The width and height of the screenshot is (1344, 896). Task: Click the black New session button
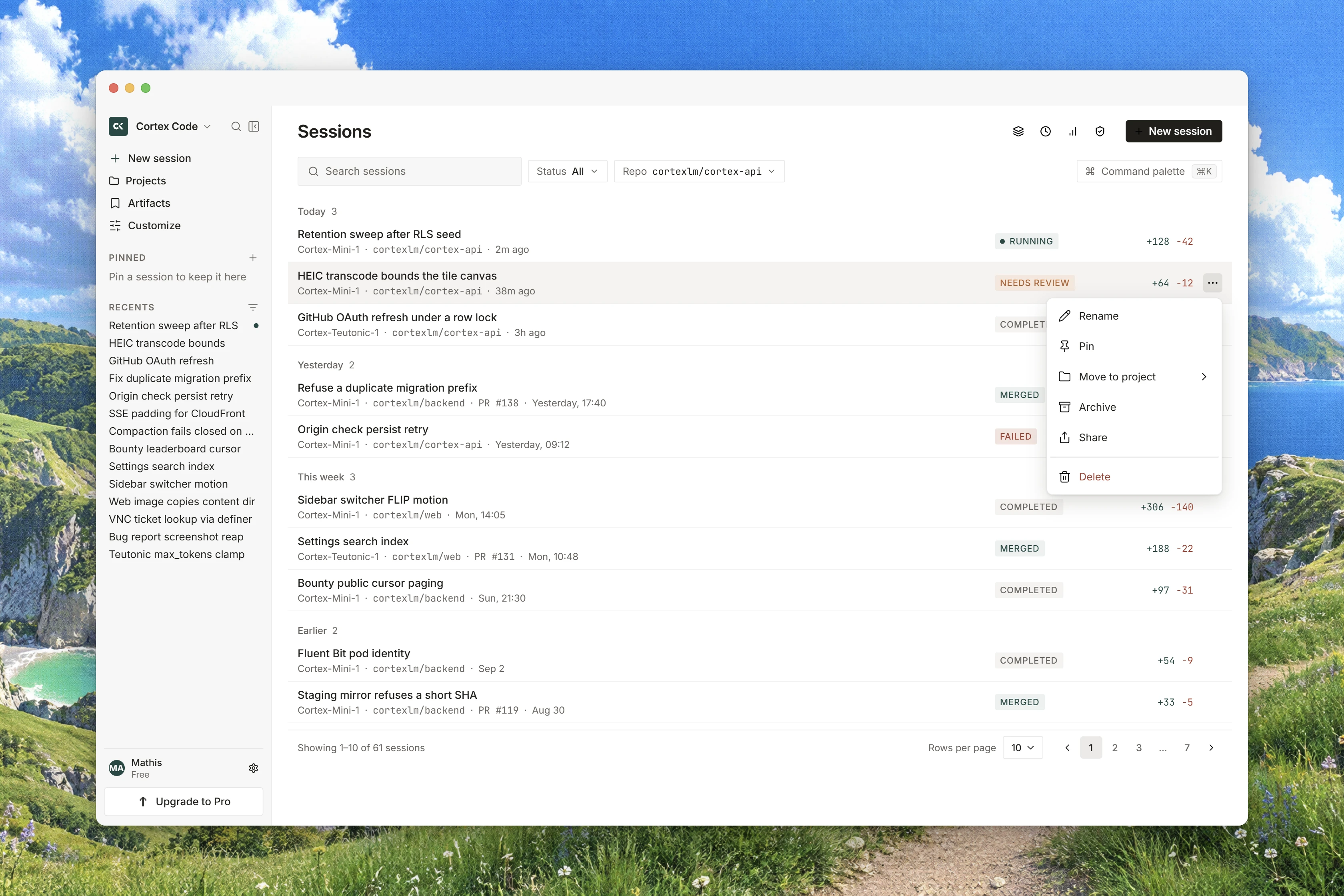point(1174,132)
